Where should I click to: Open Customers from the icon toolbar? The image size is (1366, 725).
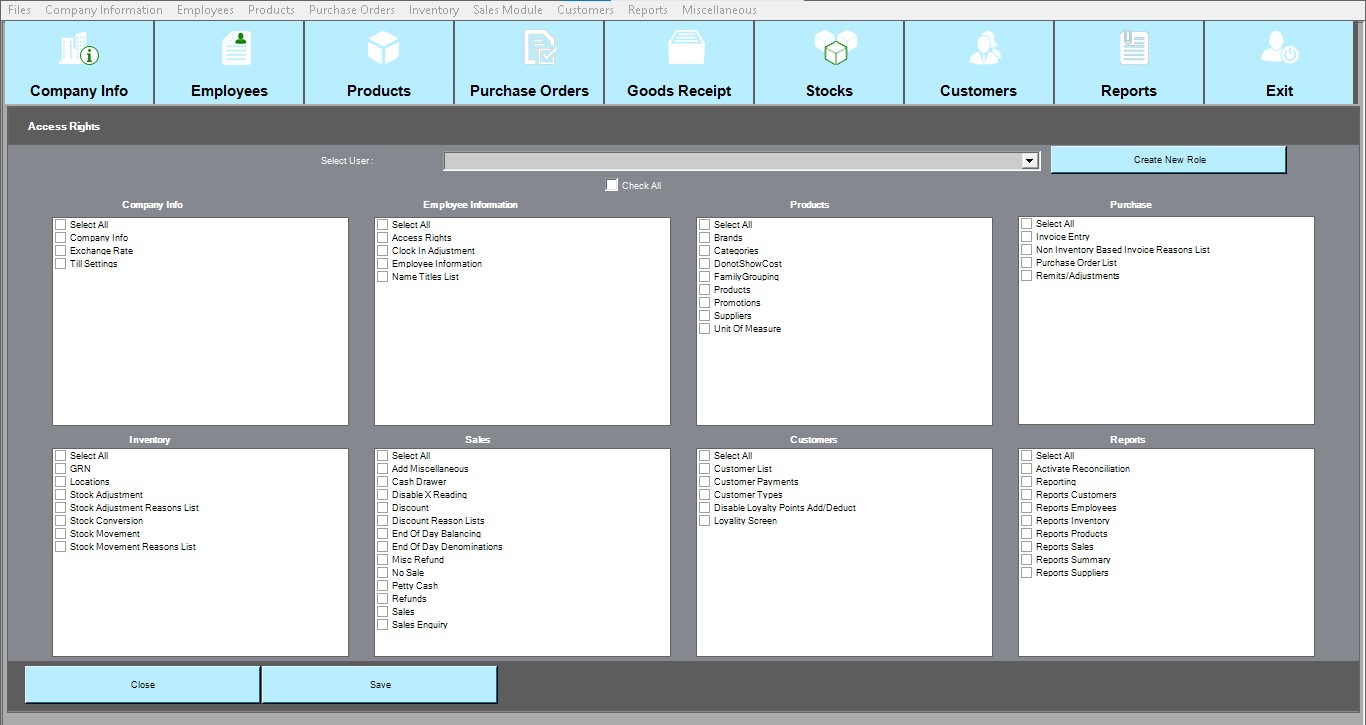pos(978,63)
